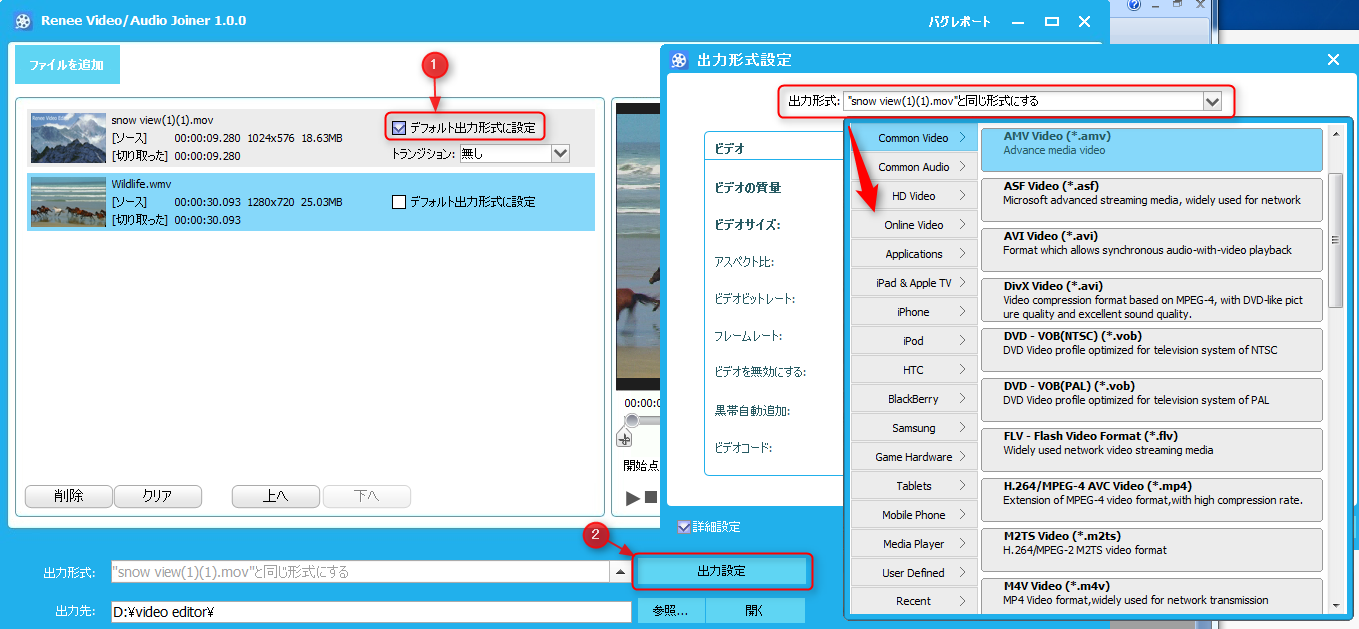Select H.264/MPEG-4 AVC Video (*.mp4)
Viewport: 1359px width, 629px height.
click(1152, 499)
